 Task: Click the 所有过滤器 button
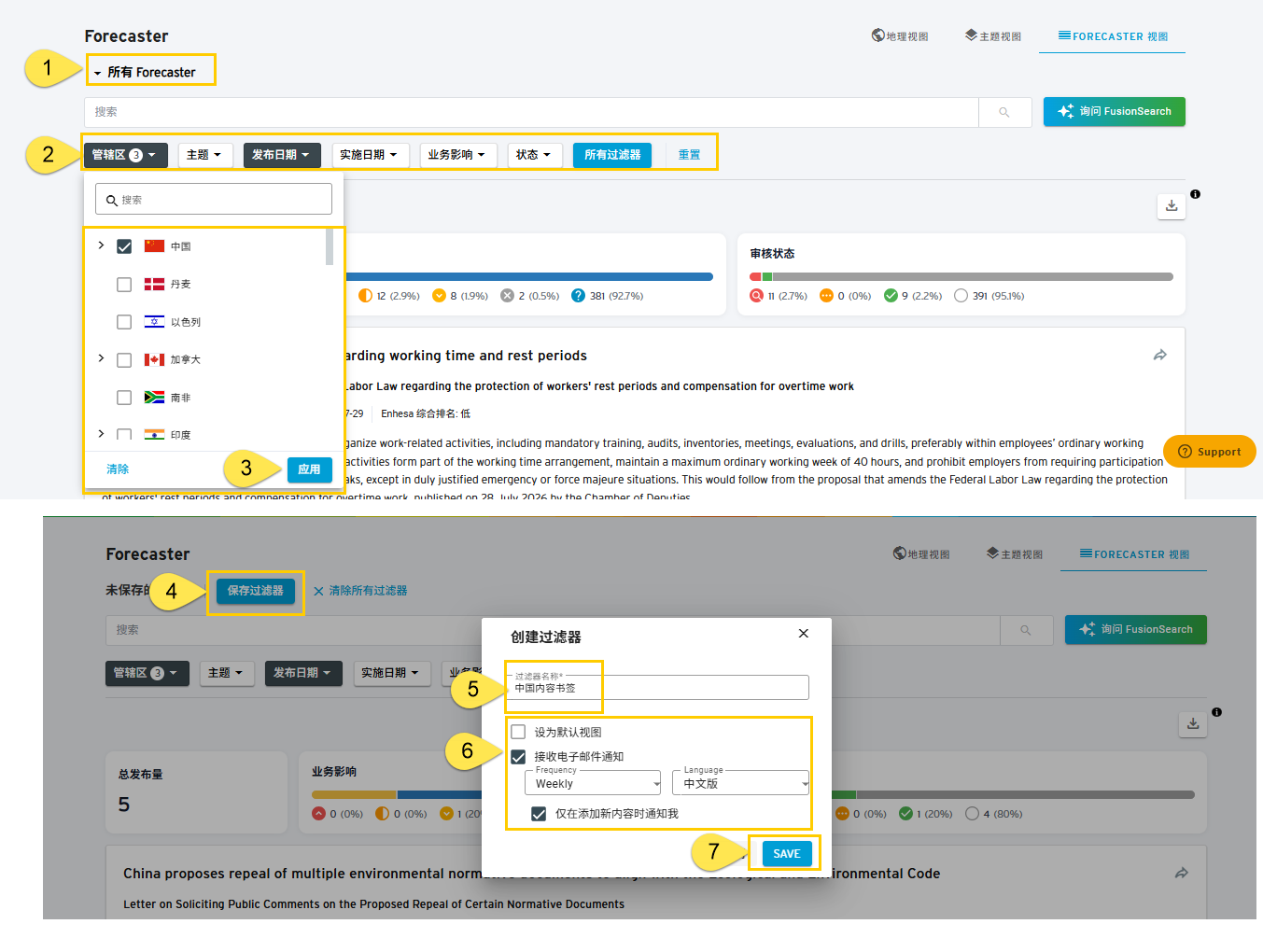(612, 155)
